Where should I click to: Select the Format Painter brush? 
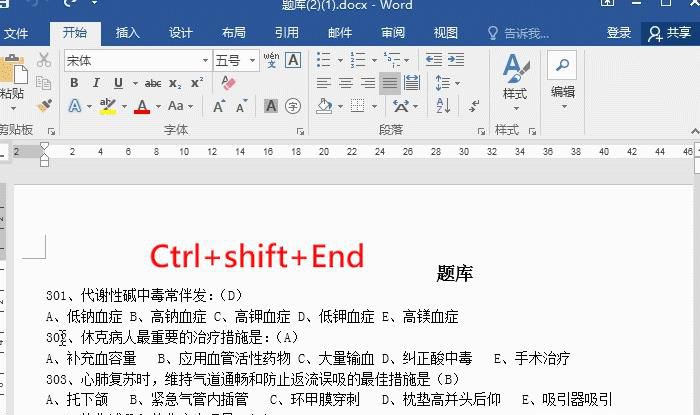[44, 106]
